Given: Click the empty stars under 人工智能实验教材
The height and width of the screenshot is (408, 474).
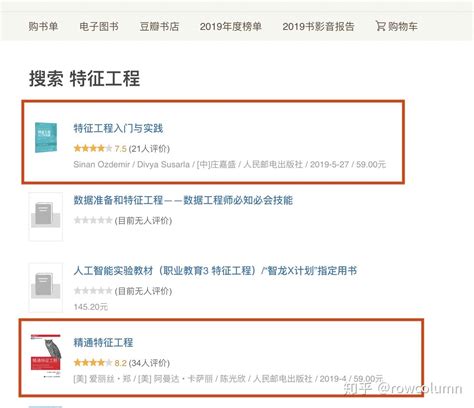Looking at the screenshot, I should pyautogui.click(x=93, y=291).
